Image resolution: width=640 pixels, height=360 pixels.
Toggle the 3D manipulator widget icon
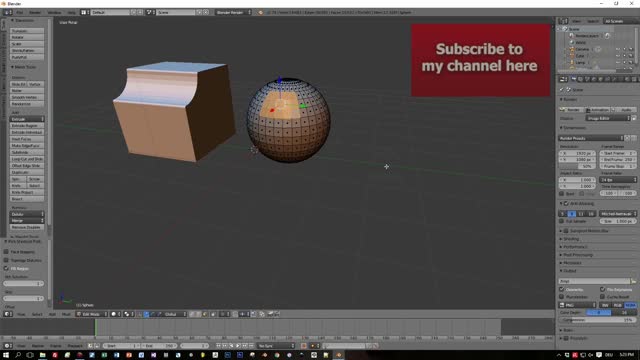click(141, 314)
